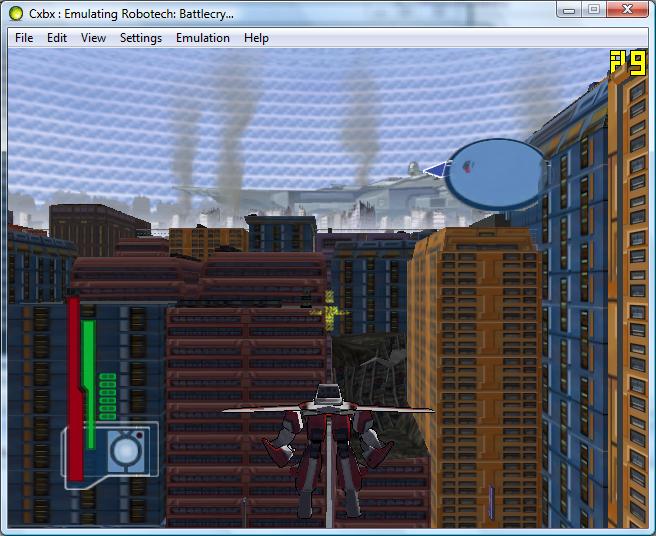Click the green energy bar in HUD
Viewport: 656px width, 536px height.
[x=89, y=384]
